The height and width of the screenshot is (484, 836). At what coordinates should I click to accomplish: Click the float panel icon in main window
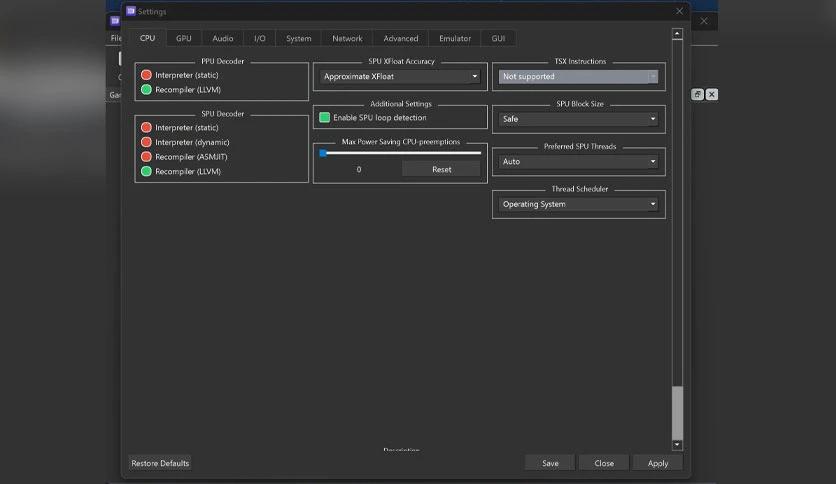point(697,94)
